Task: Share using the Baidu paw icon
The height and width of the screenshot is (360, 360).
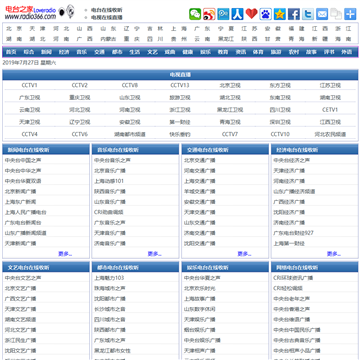Action: pyautogui.click(x=266, y=14)
